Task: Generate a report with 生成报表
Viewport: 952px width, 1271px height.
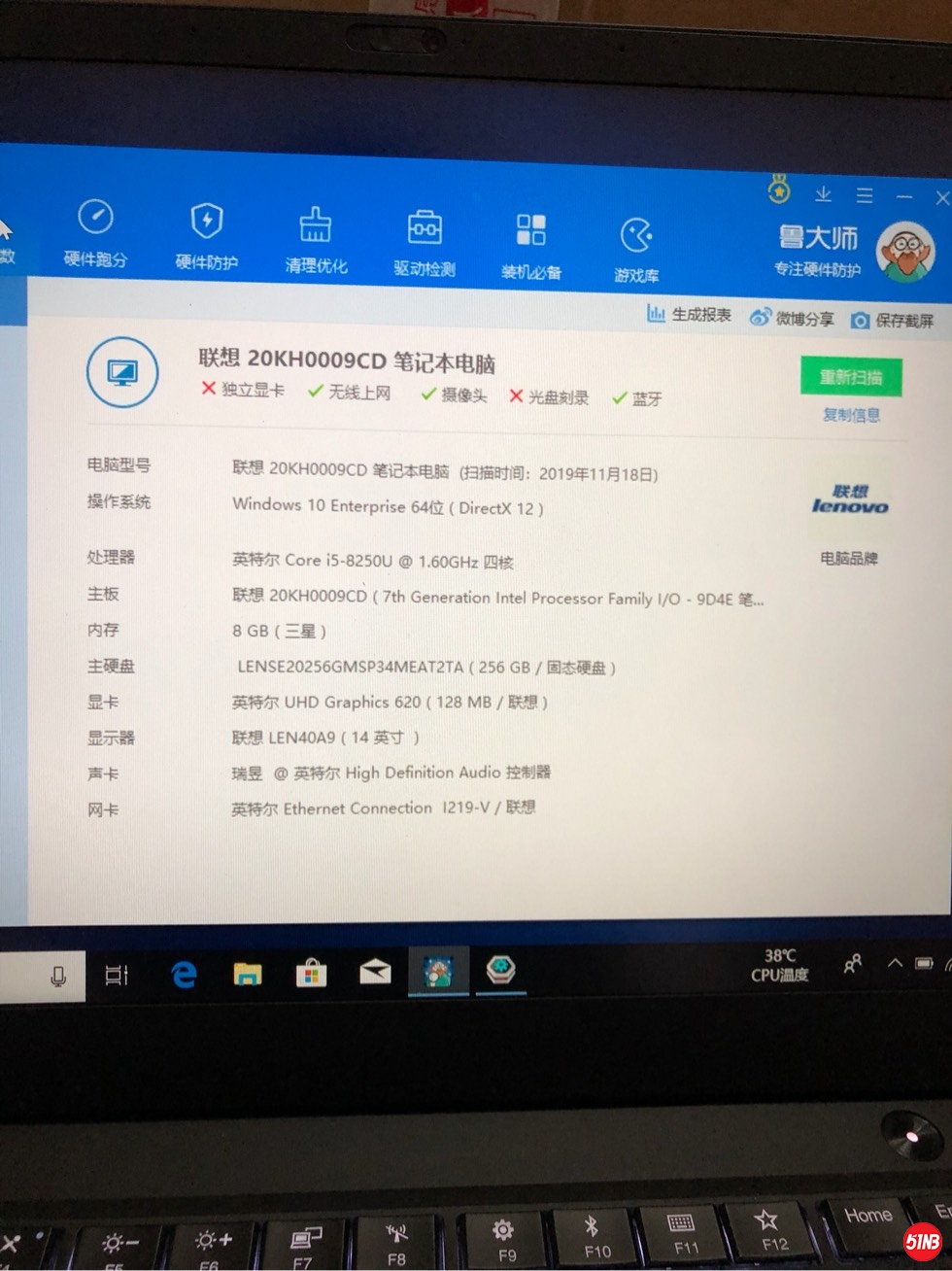Action: point(689,314)
